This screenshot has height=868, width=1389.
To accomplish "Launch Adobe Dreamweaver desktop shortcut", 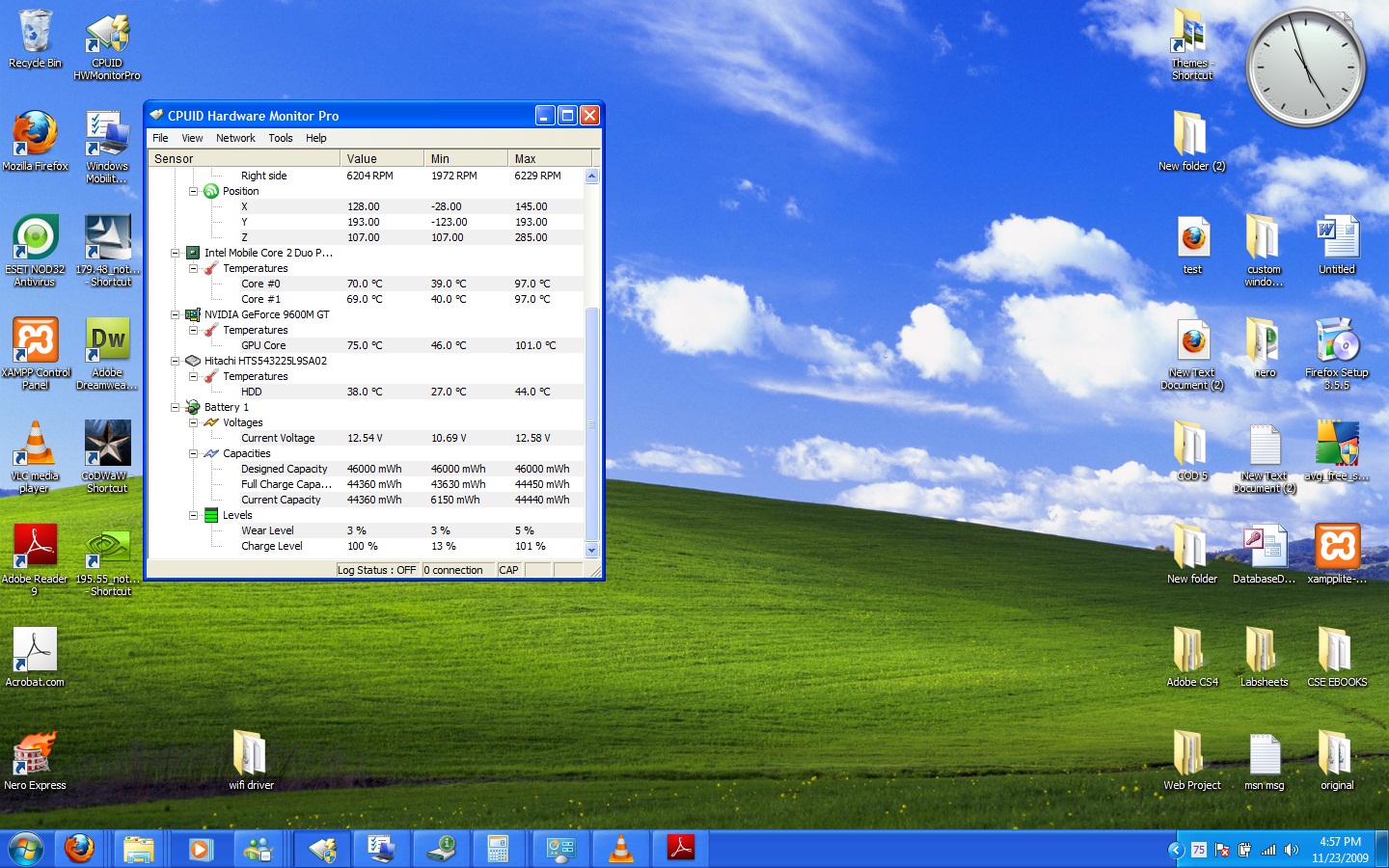I will coord(107,353).
